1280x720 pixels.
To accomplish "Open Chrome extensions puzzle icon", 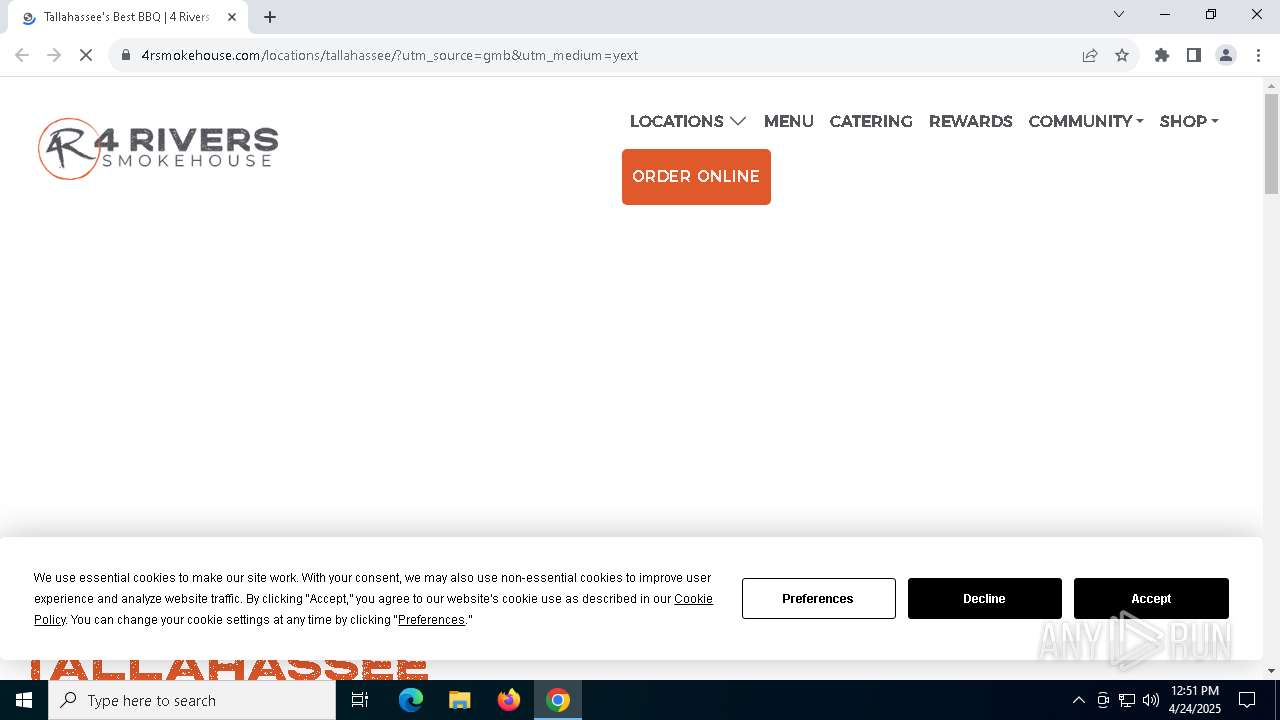I will pyautogui.click(x=1162, y=55).
